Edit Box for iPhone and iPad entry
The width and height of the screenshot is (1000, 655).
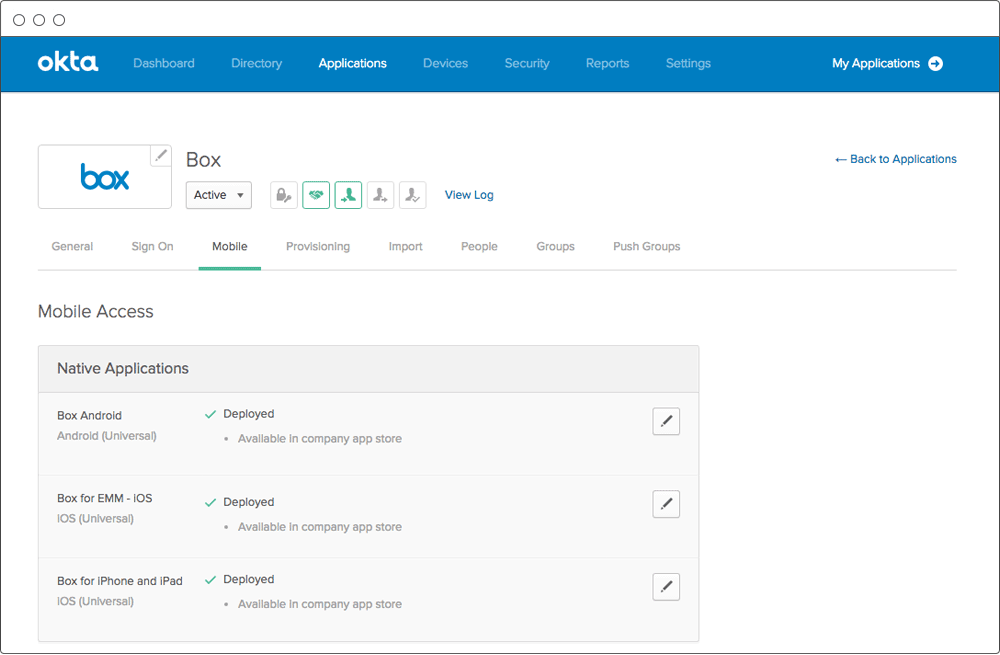click(665, 587)
